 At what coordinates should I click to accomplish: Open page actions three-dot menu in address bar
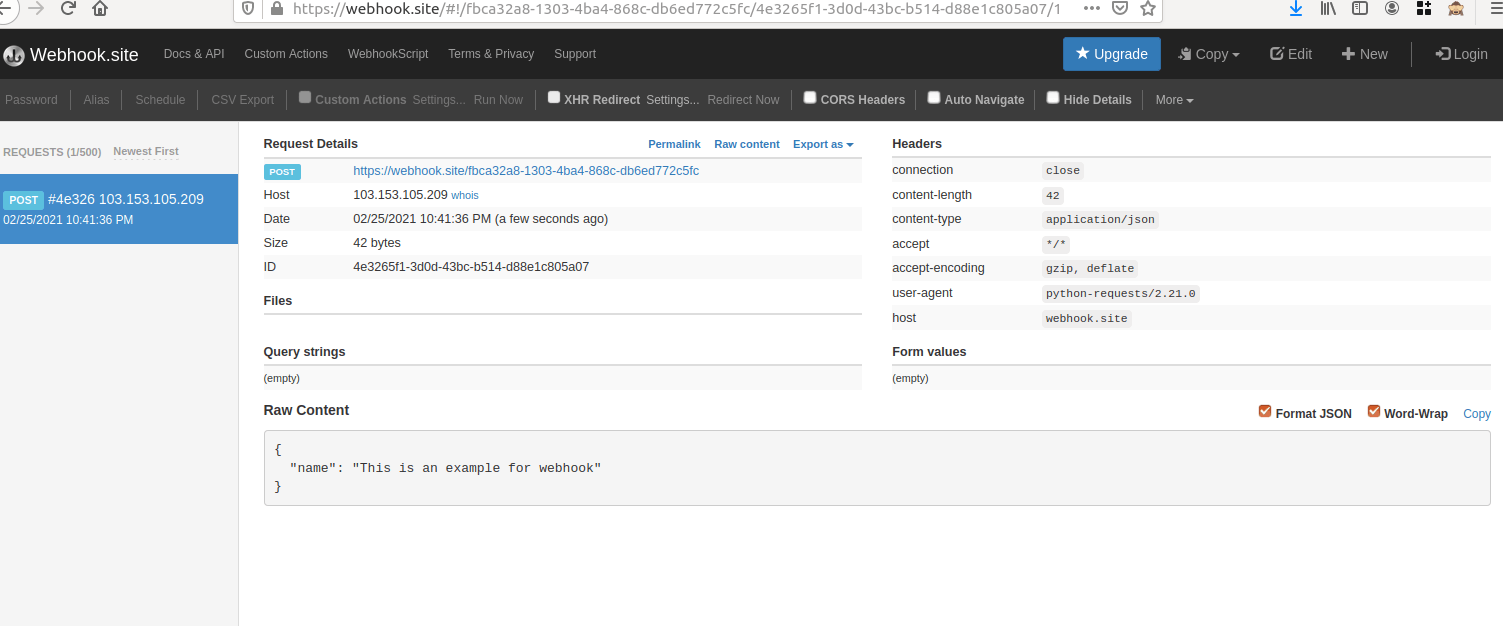[1092, 8]
